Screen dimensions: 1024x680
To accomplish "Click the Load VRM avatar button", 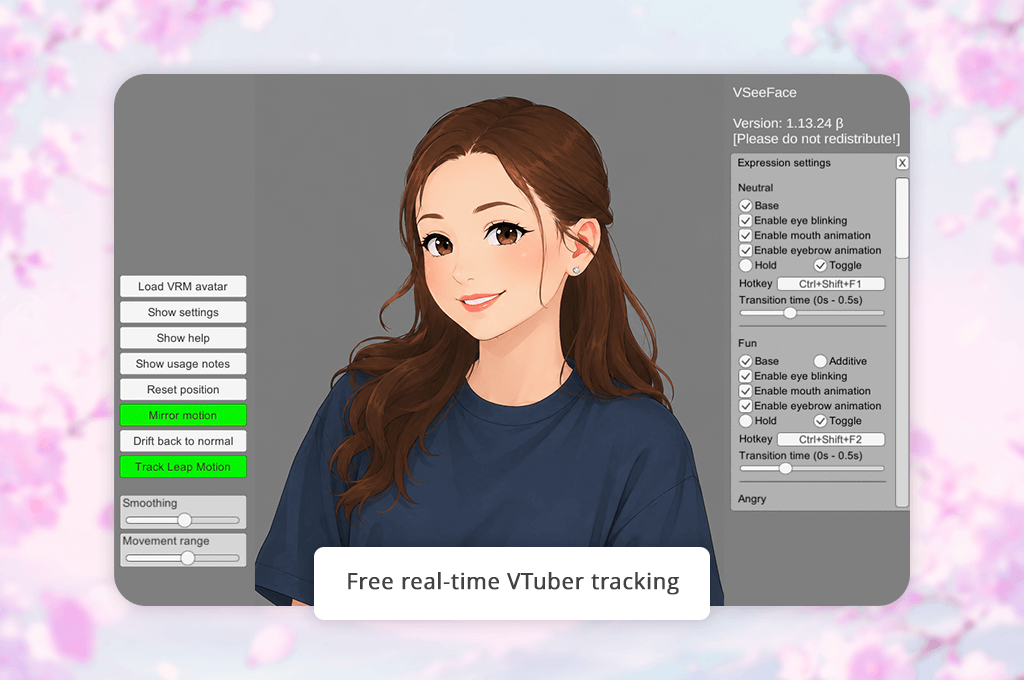I will [183, 286].
